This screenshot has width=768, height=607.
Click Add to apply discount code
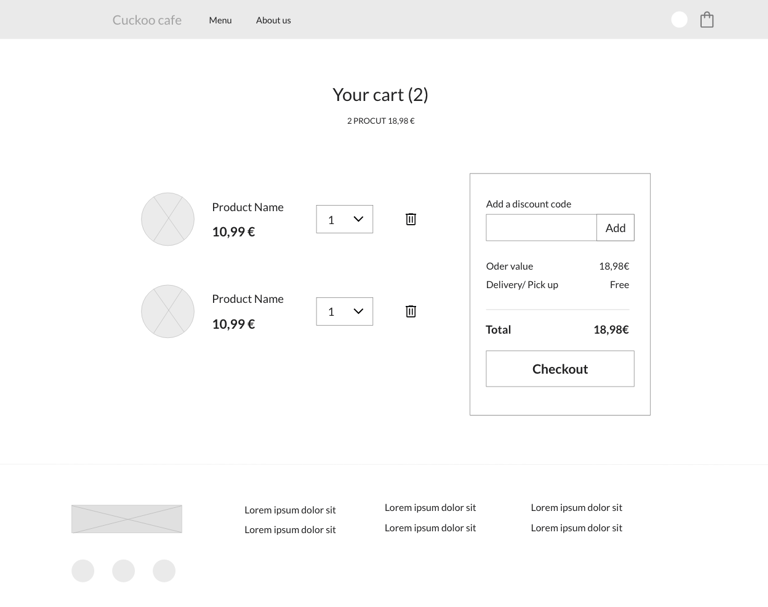pos(615,228)
